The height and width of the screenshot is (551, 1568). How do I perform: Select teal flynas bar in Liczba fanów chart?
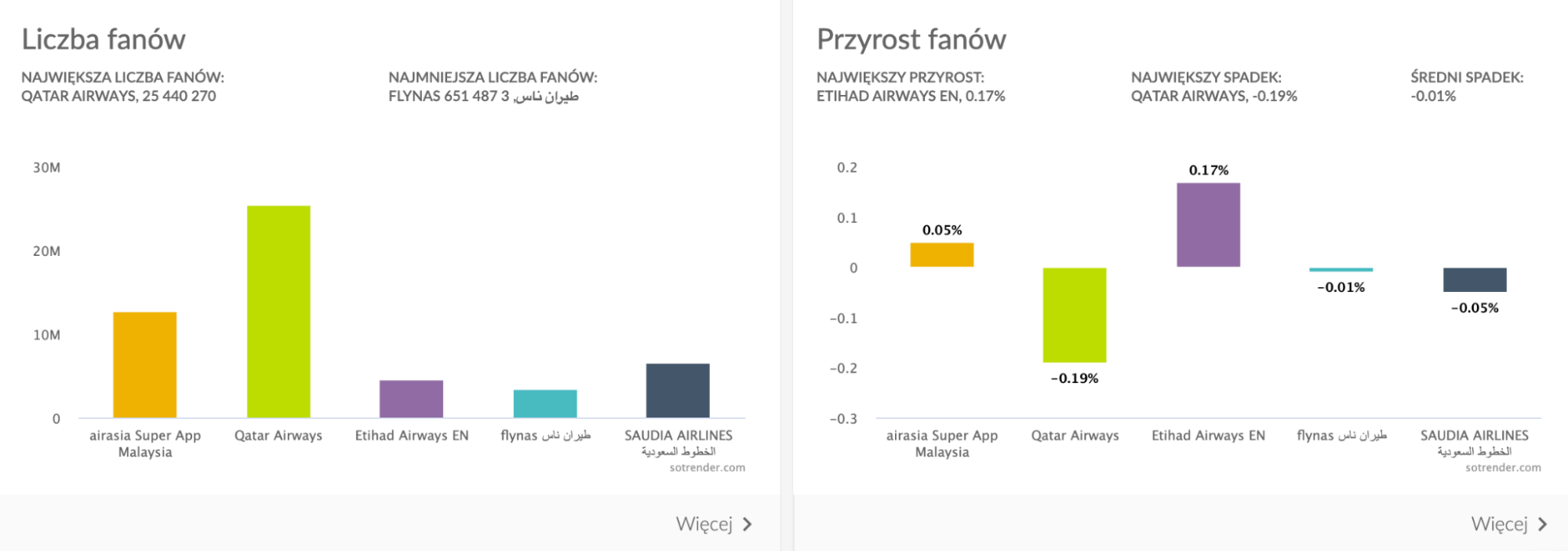(545, 403)
